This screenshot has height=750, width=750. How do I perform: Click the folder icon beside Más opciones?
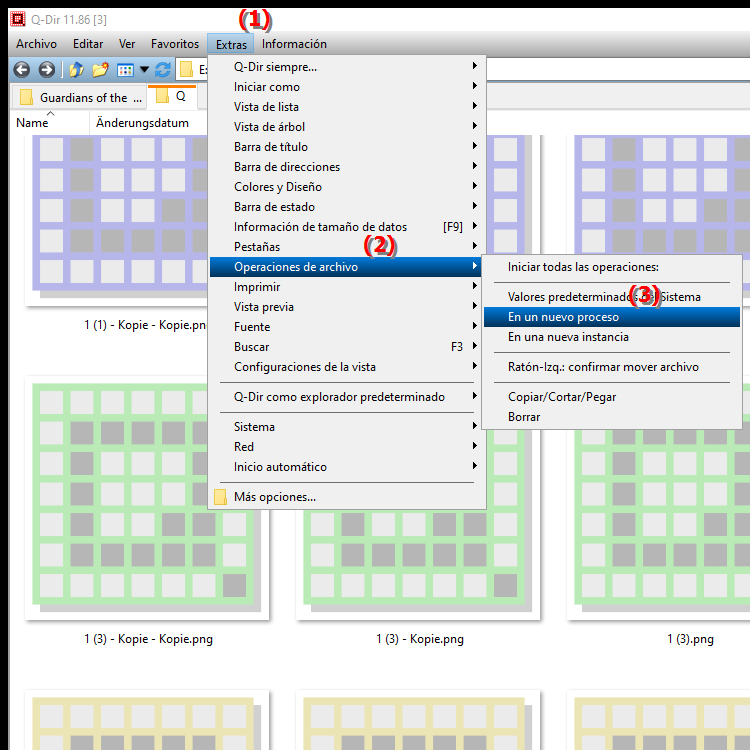(221, 497)
